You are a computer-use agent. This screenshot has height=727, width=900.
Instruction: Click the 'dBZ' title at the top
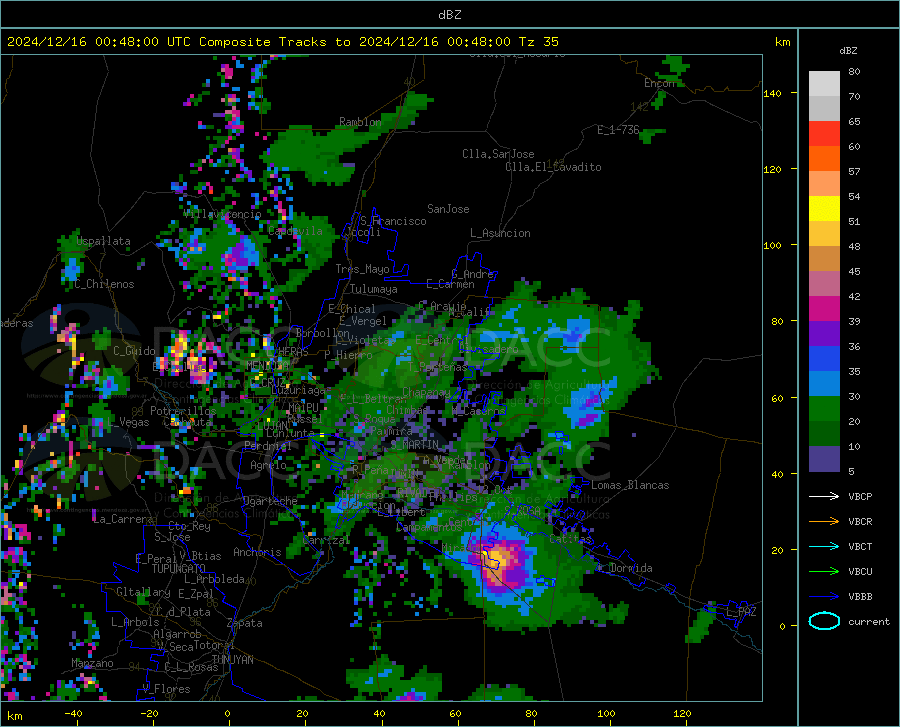449,15
